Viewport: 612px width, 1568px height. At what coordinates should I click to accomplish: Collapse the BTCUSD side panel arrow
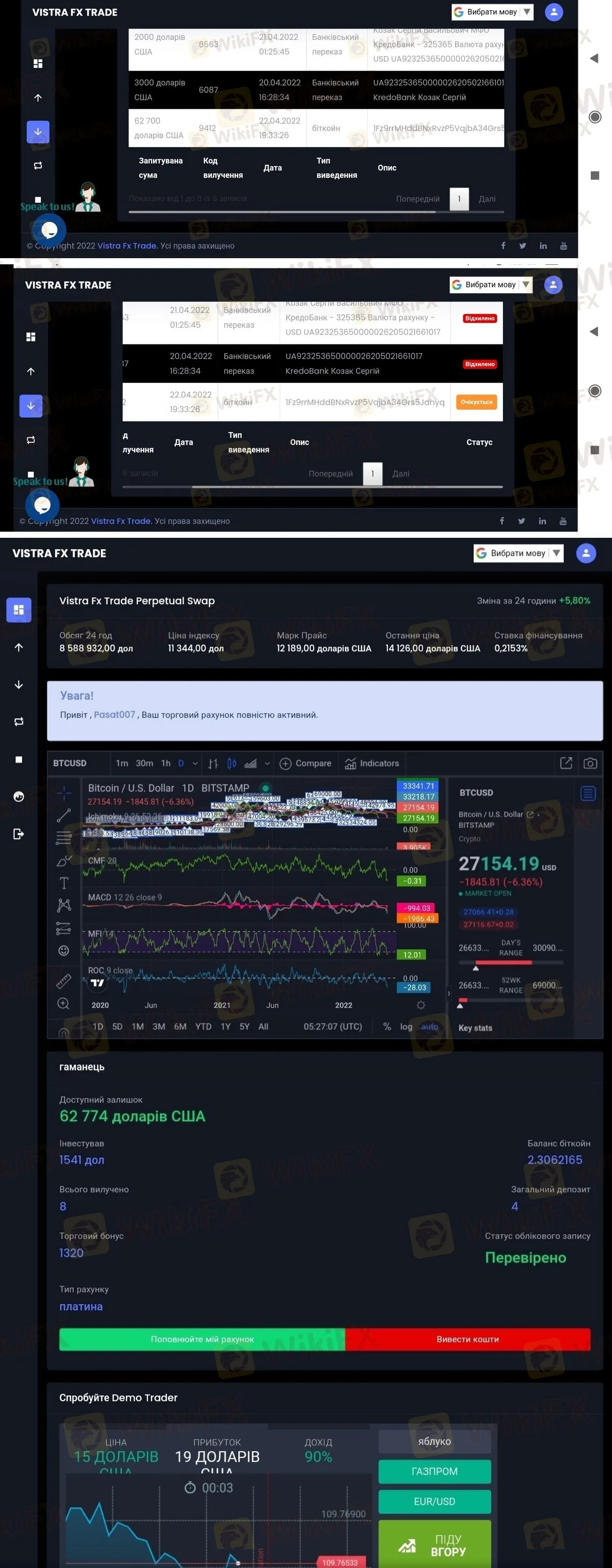[x=449, y=993]
